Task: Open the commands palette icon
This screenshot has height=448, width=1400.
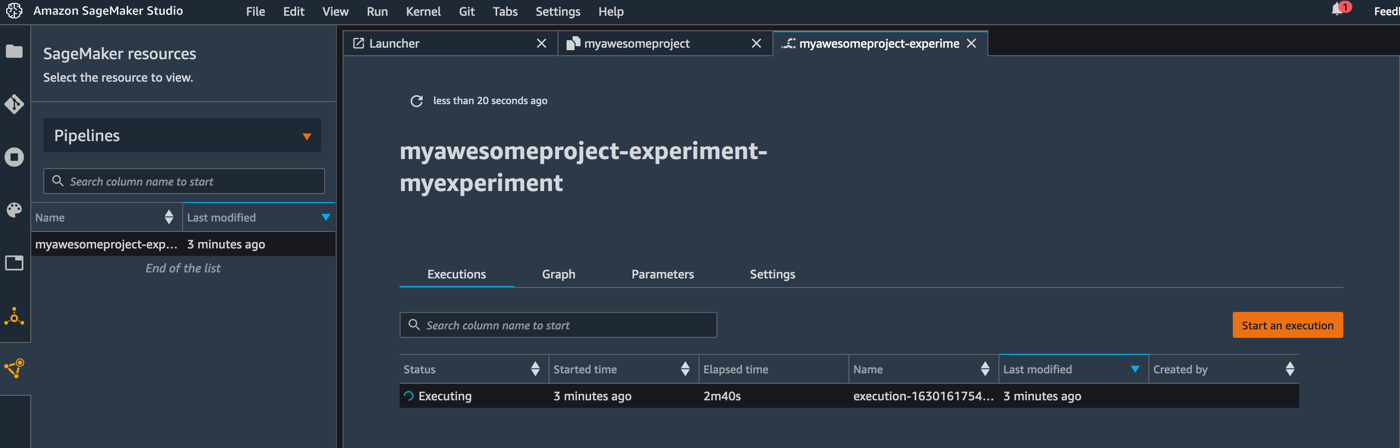Action: coord(14,210)
